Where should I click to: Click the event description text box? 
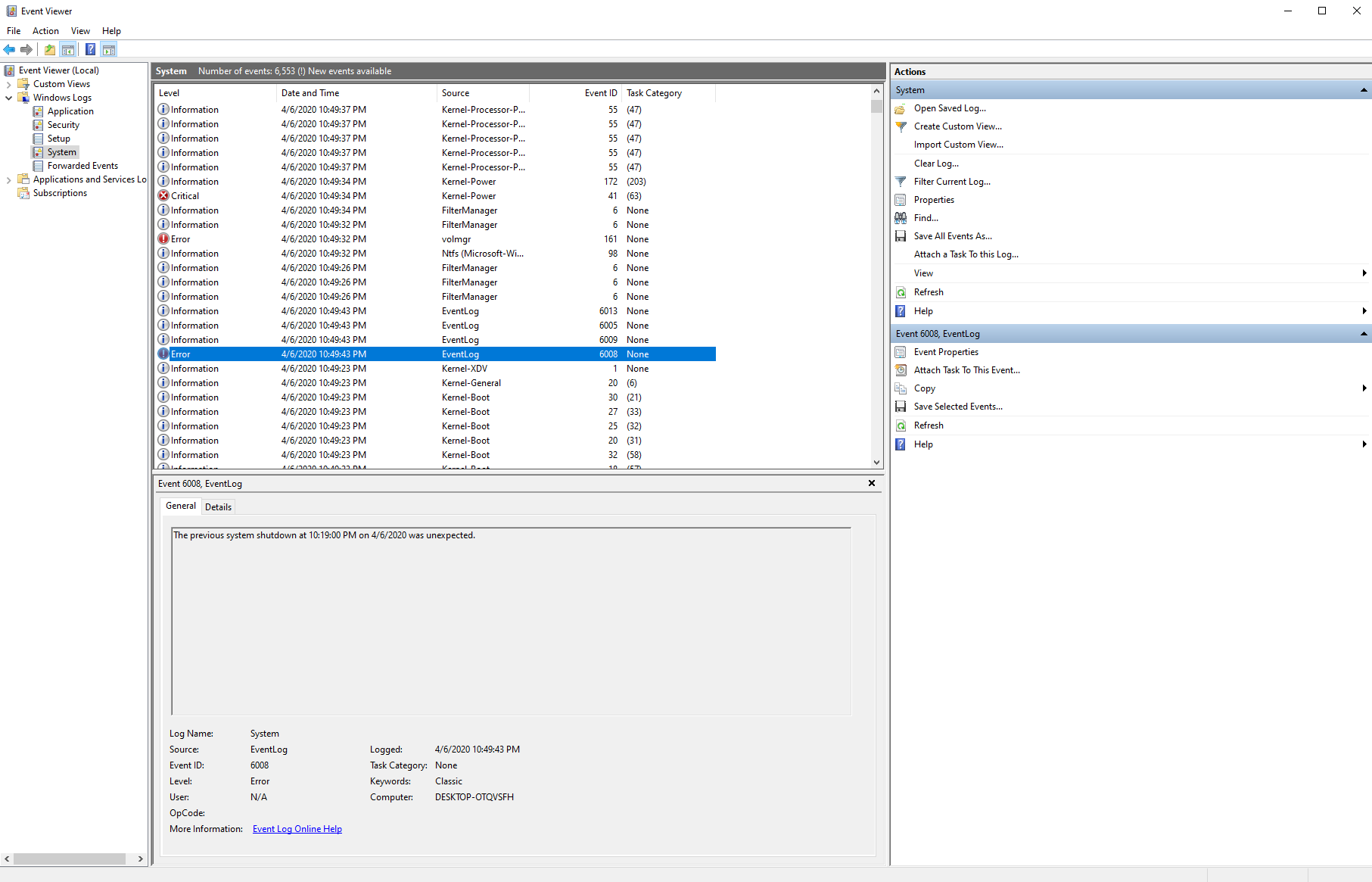click(x=512, y=622)
